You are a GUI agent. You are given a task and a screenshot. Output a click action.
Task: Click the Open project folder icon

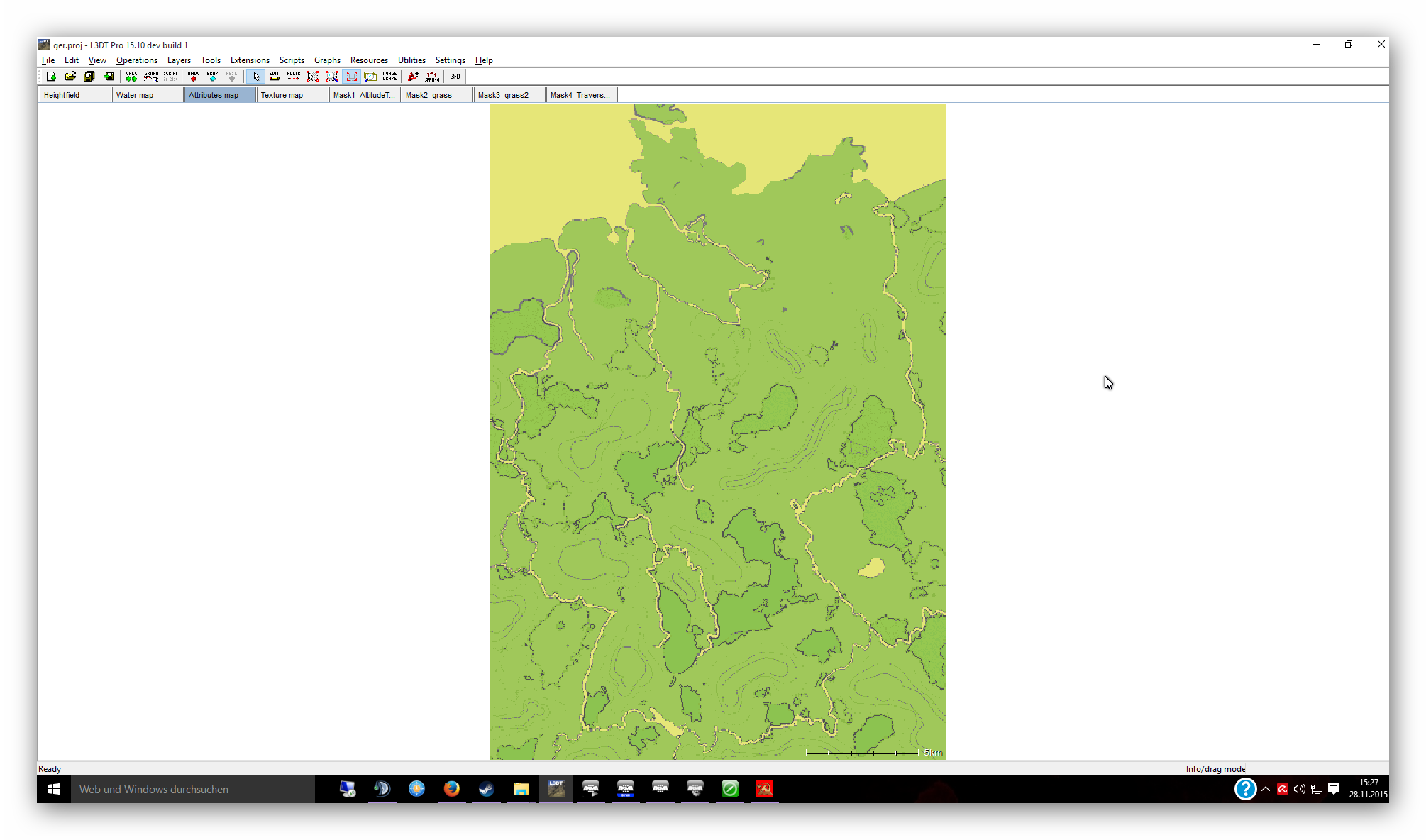(70, 77)
